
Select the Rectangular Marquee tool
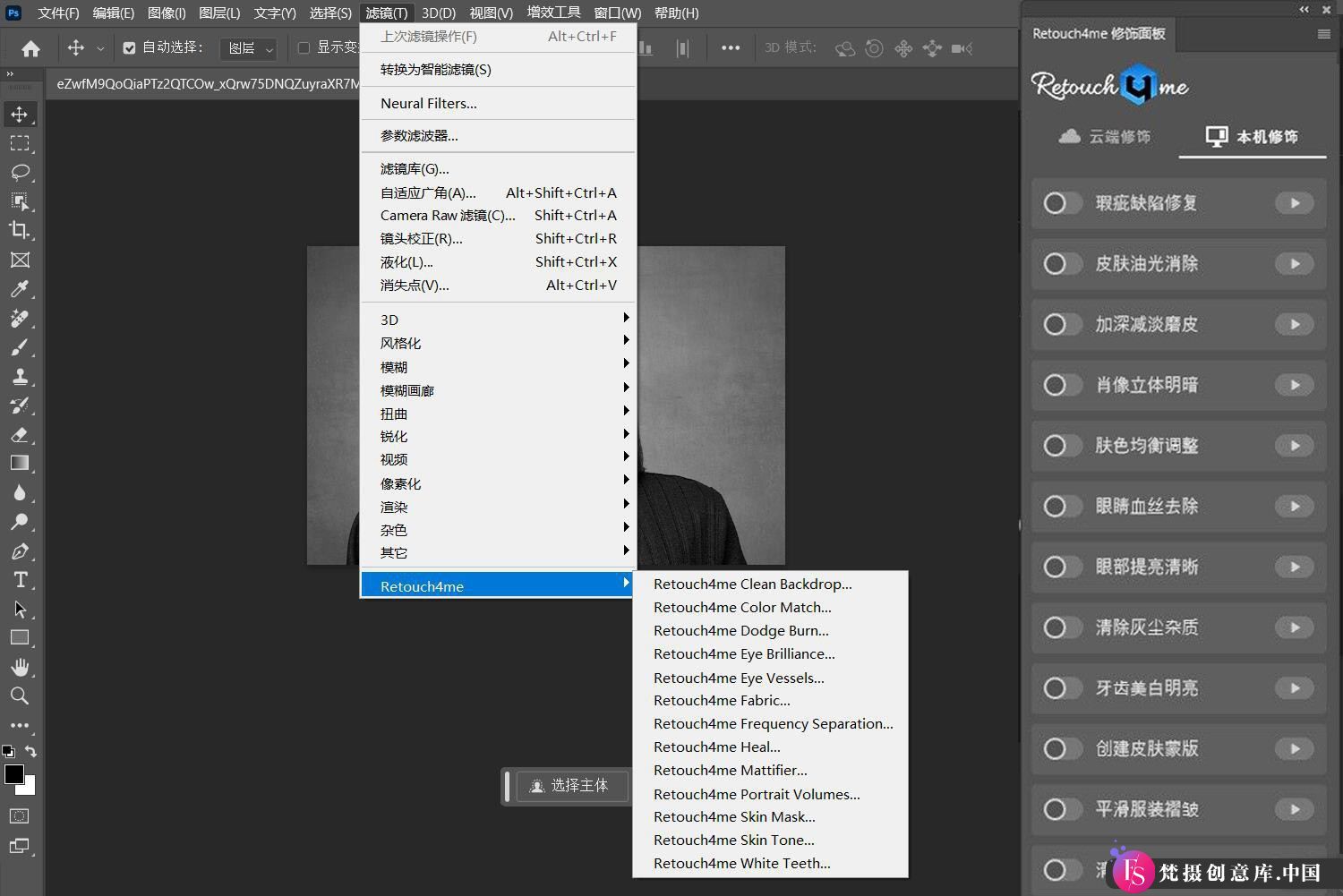tap(20, 143)
